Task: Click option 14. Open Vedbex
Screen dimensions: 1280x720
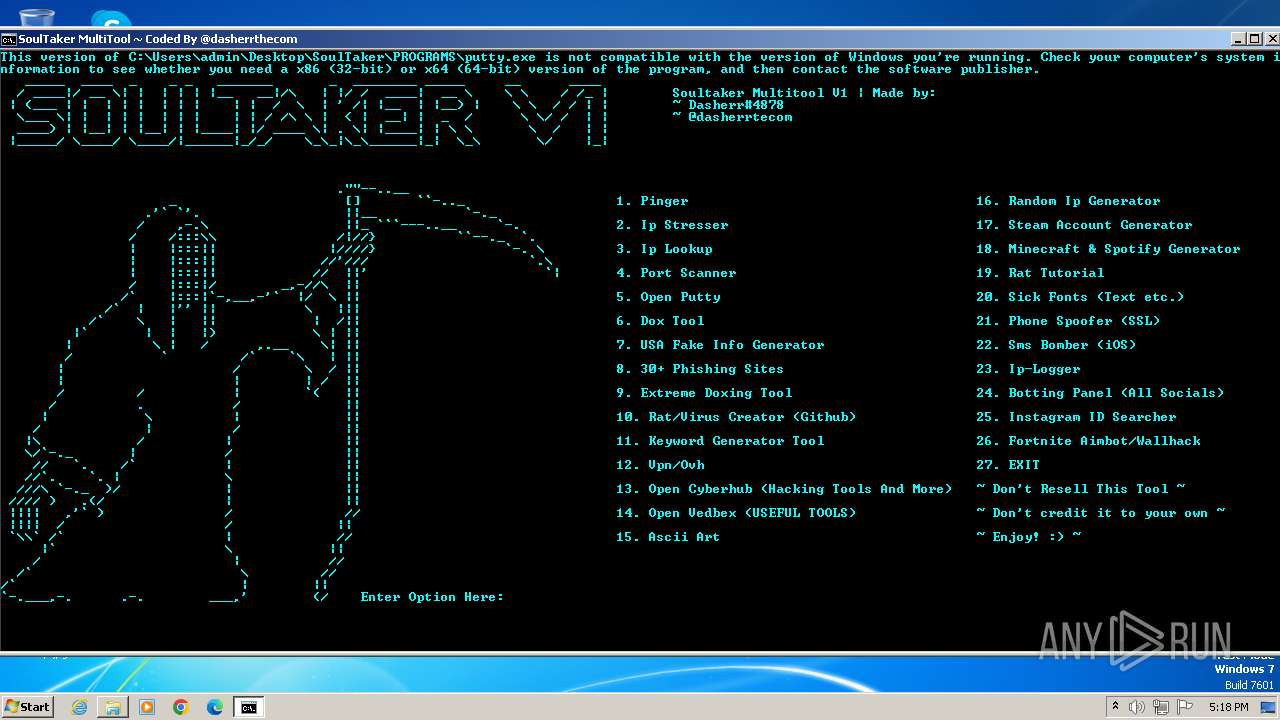Action: tap(736, 513)
